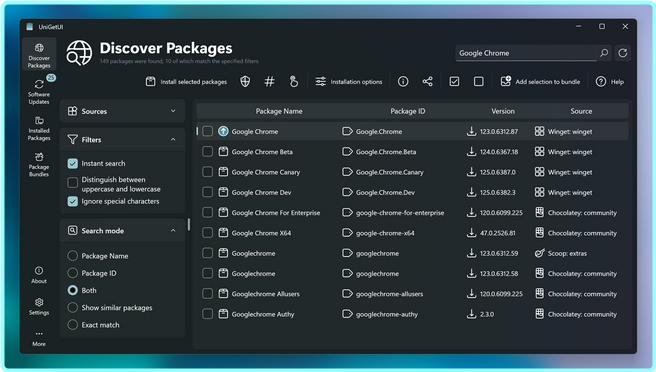The height and width of the screenshot is (372, 656).
Task: Sort by Package ID column header
Action: click(x=407, y=111)
